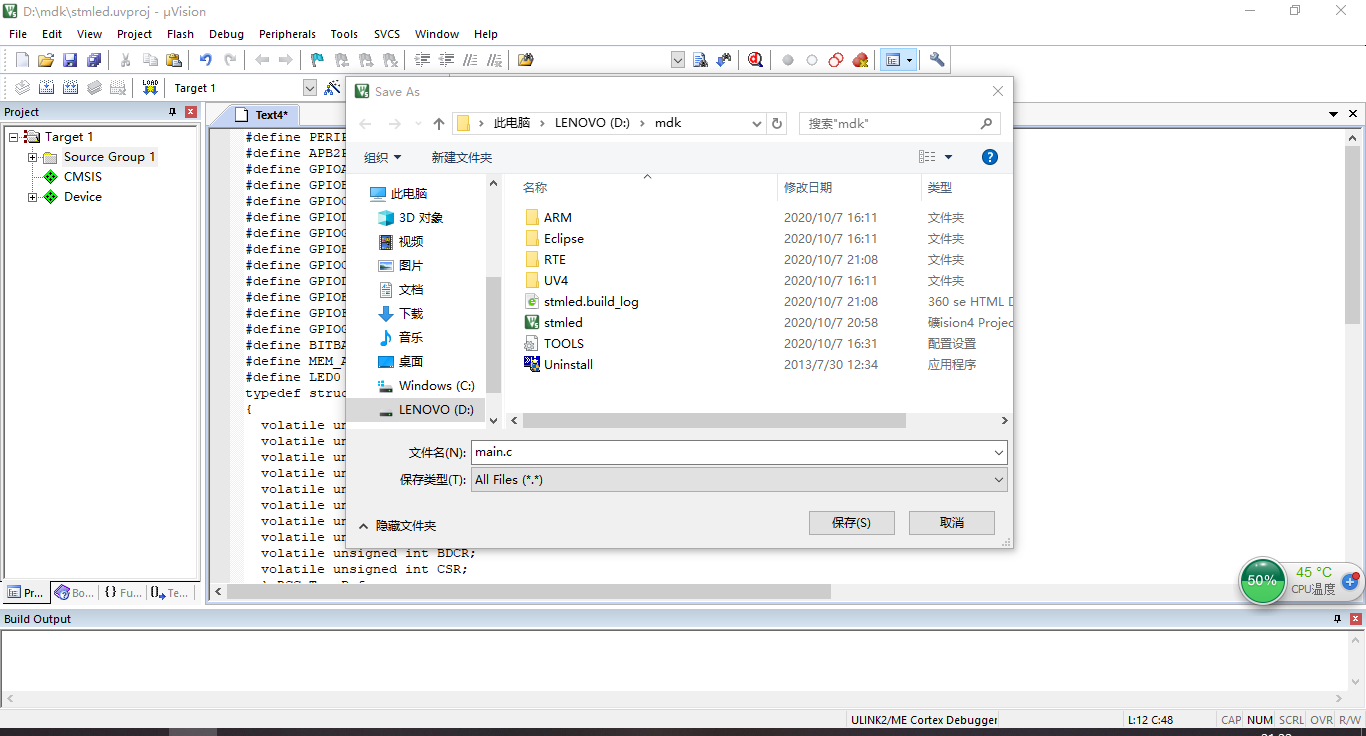Click the Download LOAD icon
Viewport: 1366px width, 736px height.
coord(150,88)
